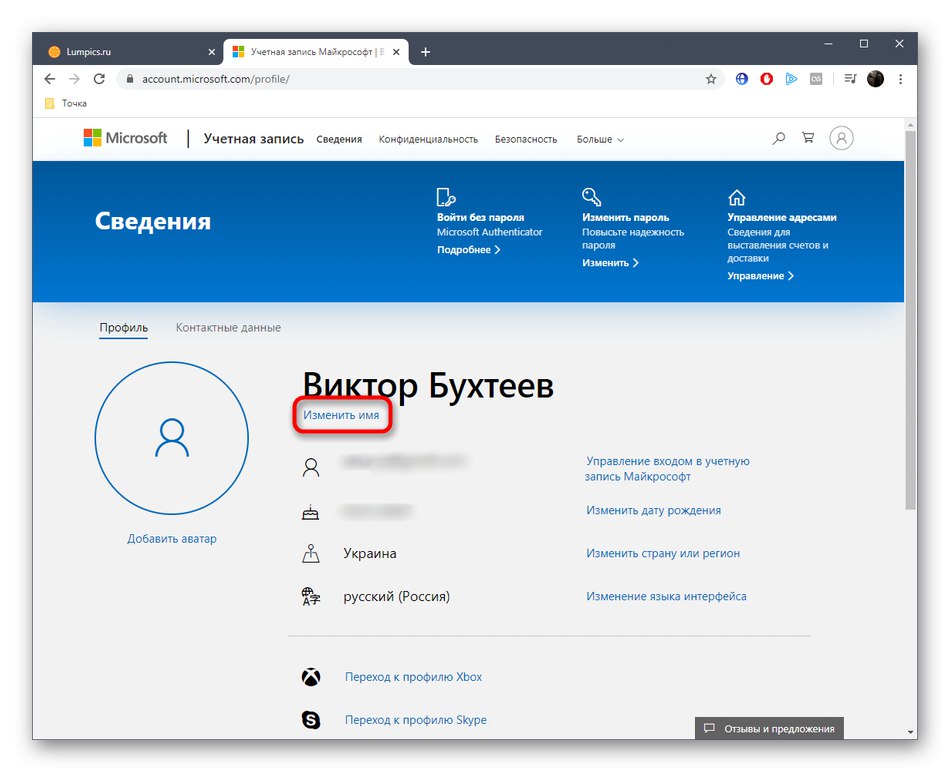Open a new browser tab with plus
Screen dimensions: 950x772
[x=425, y=52]
